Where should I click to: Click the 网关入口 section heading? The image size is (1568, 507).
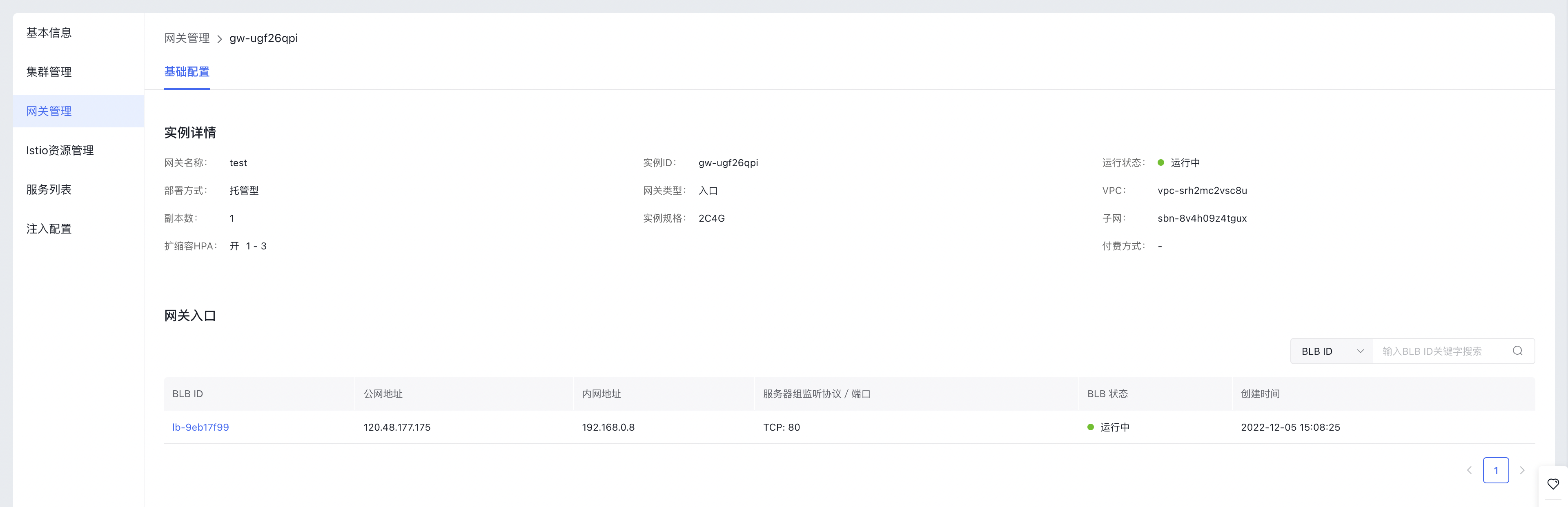coord(190,316)
